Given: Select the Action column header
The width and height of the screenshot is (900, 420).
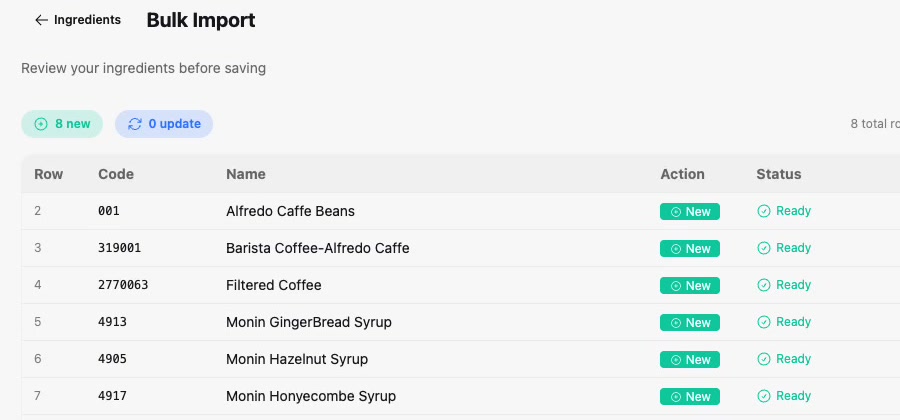Looking at the screenshot, I should click(682, 174).
